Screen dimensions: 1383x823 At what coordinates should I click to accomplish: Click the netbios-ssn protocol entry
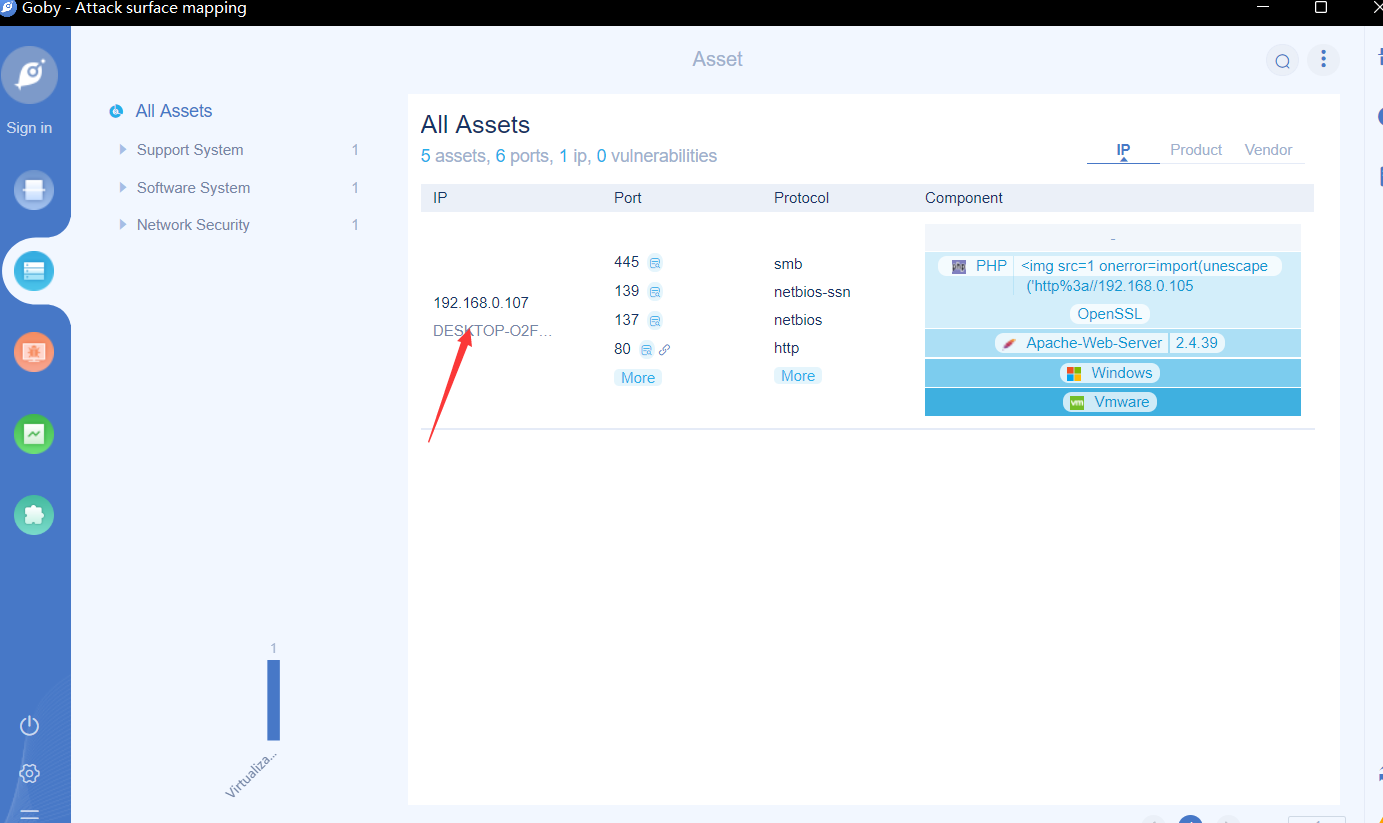pyautogui.click(x=812, y=292)
